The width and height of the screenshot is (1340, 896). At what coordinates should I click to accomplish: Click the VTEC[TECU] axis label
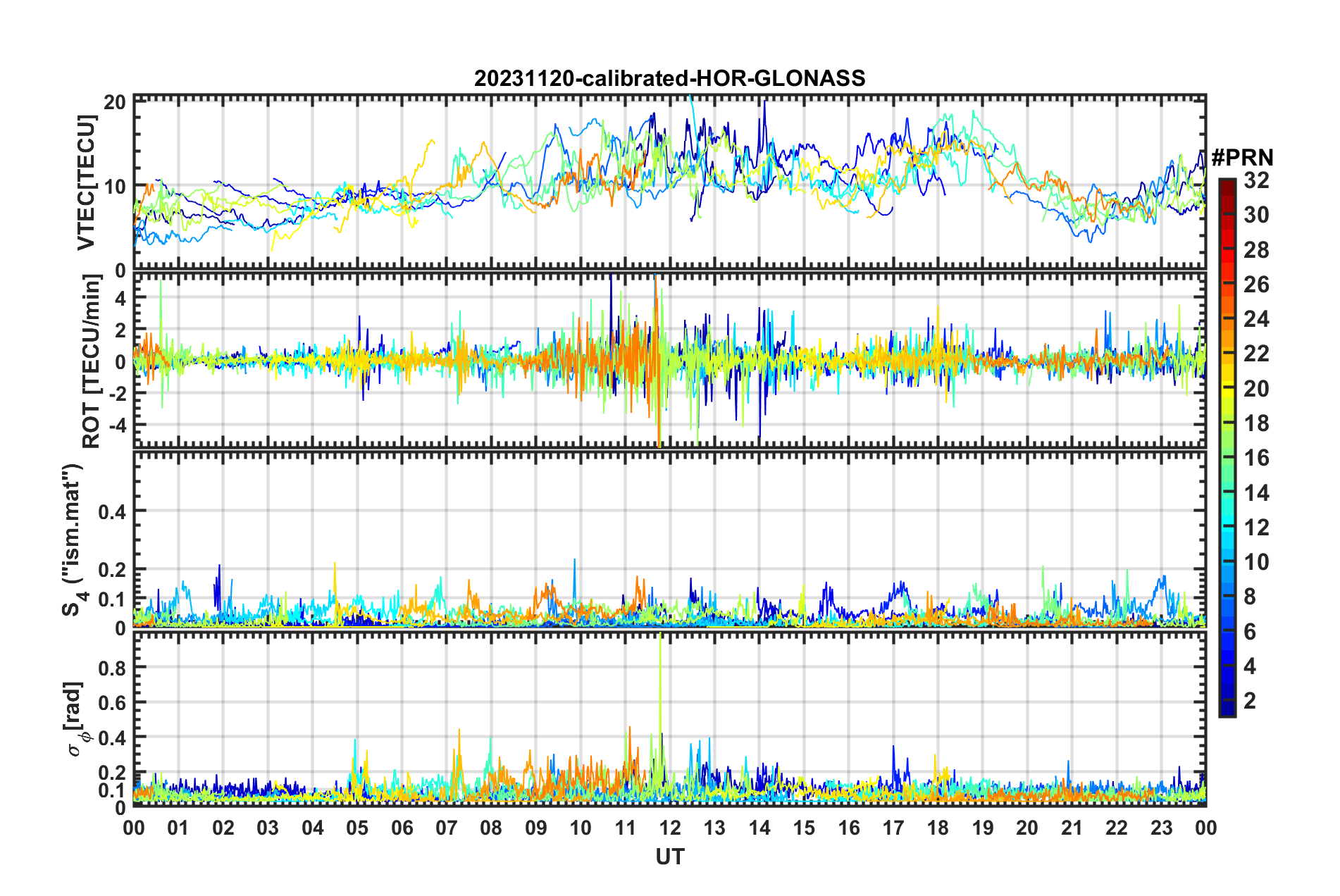(86, 183)
